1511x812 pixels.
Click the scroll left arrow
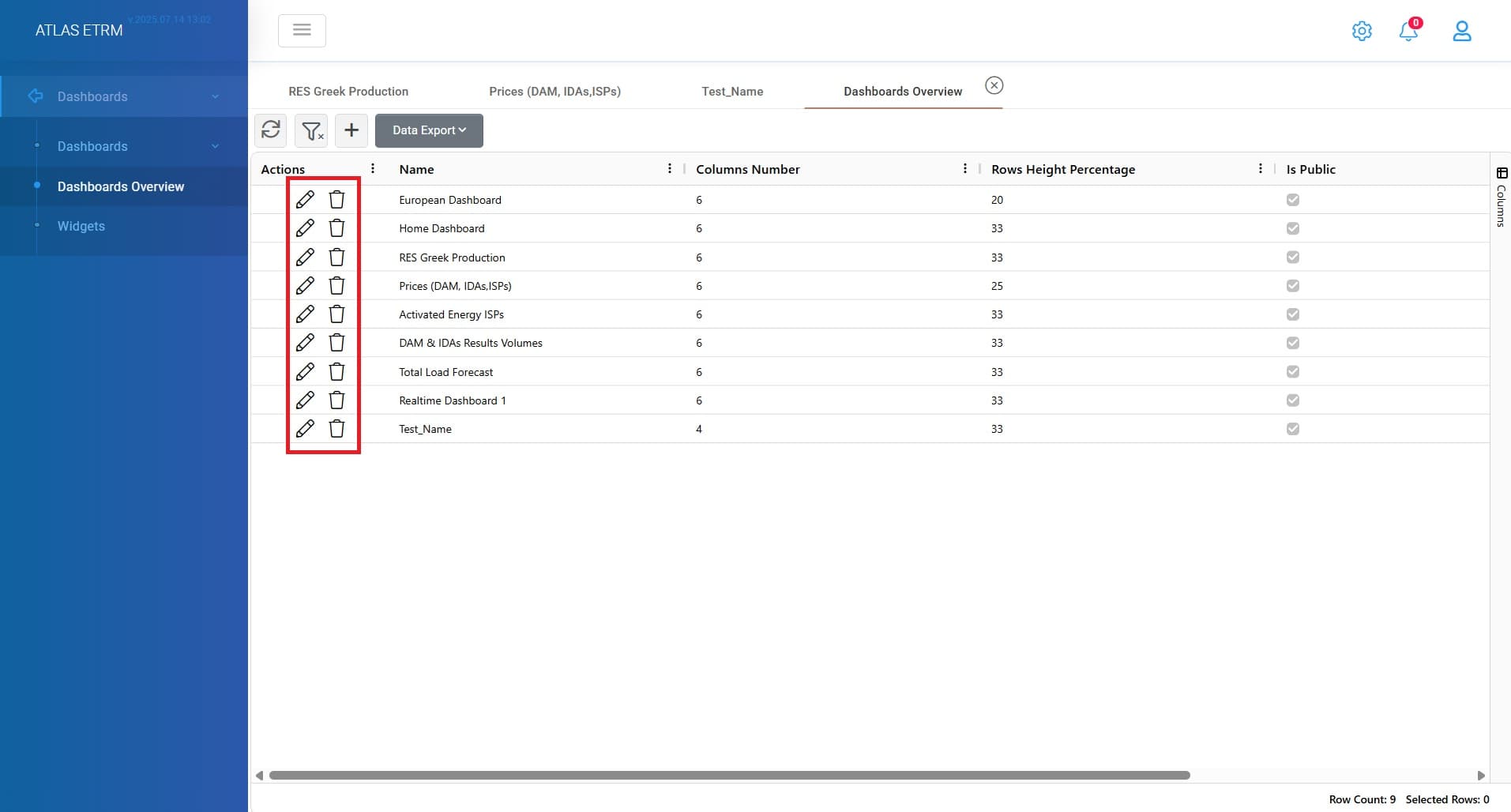pos(259,776)
